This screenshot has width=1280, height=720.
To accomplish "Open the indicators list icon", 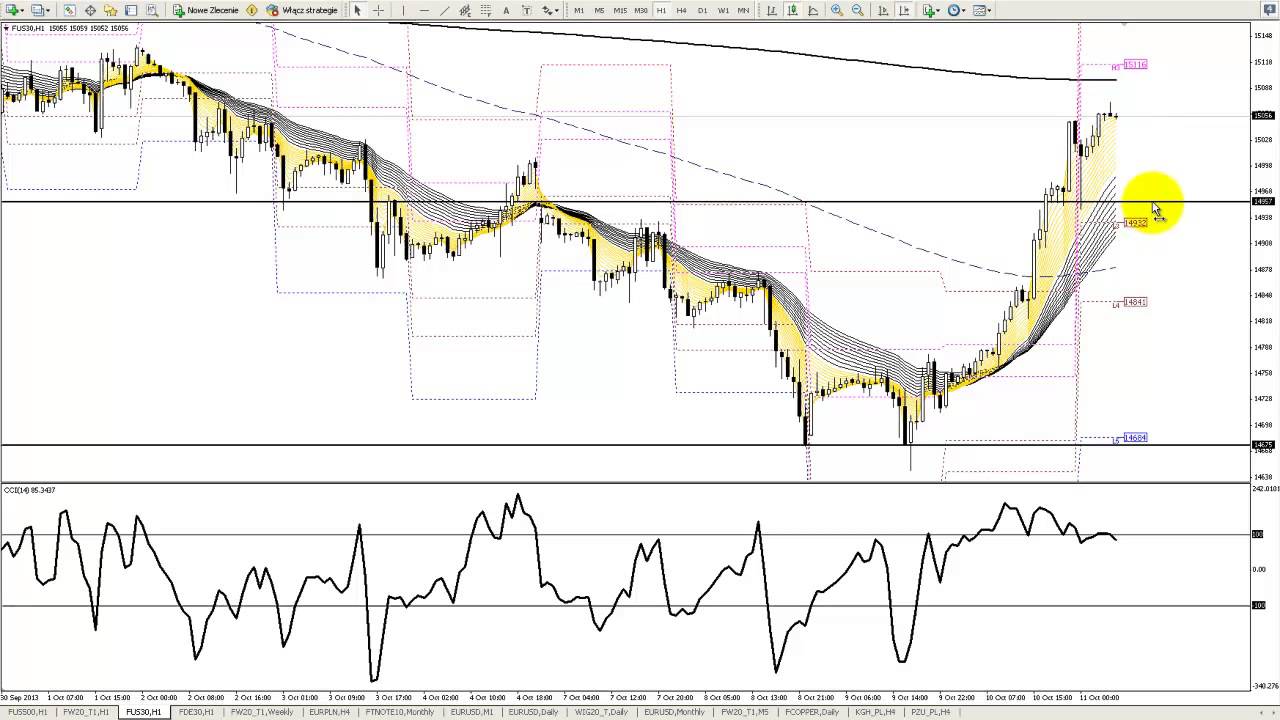I will pyautogui.click(x=929, y=10).
